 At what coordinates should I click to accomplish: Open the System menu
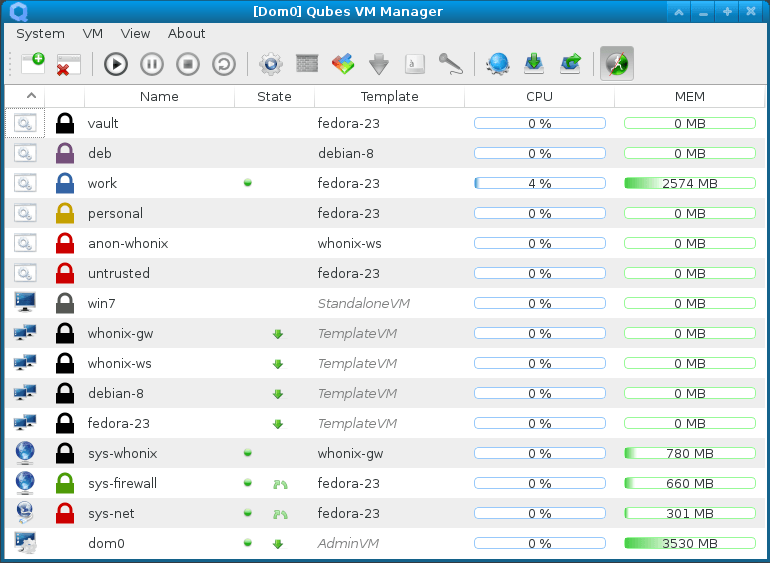point(40,33)
